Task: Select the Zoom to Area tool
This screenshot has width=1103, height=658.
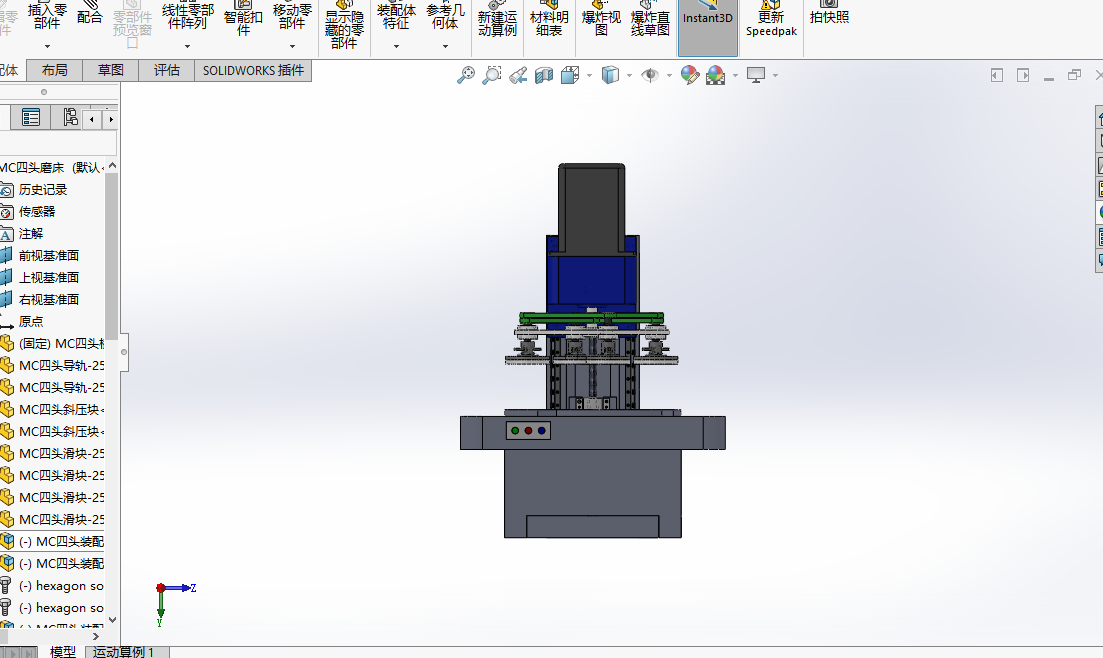Action: [x=492, y=75]
